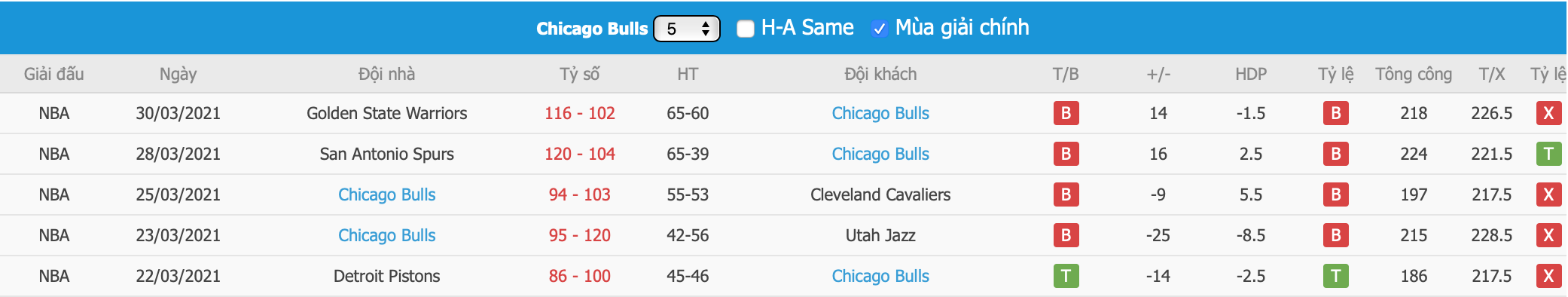Open the match count dropdown showing 5
This screenshot has width=1568, height=297.
(x=686, y=29)
